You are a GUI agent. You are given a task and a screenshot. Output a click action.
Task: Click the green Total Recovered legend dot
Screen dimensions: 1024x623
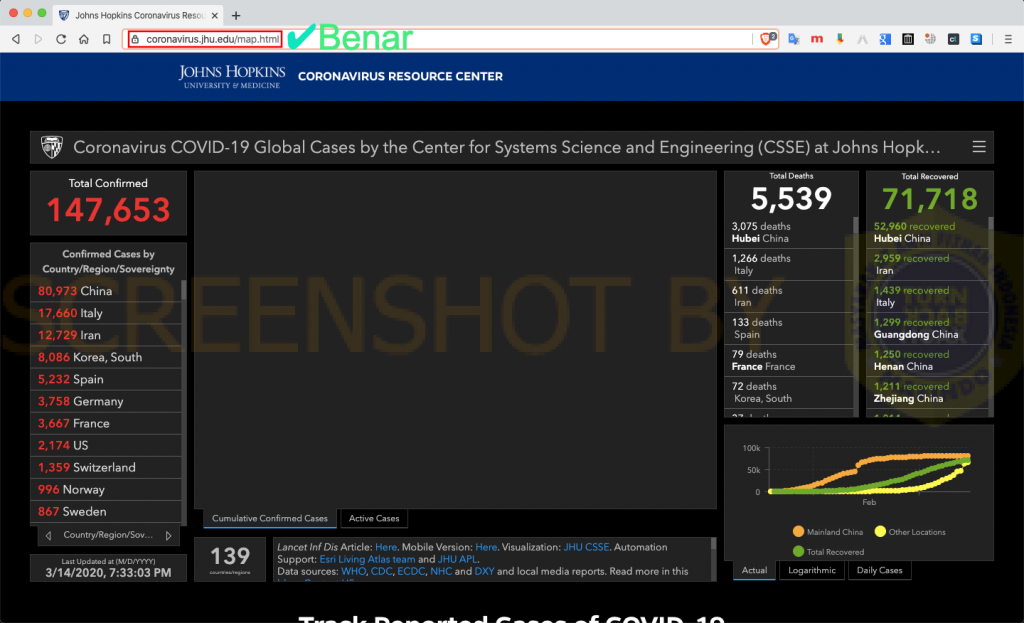click(x=798, y=552)
